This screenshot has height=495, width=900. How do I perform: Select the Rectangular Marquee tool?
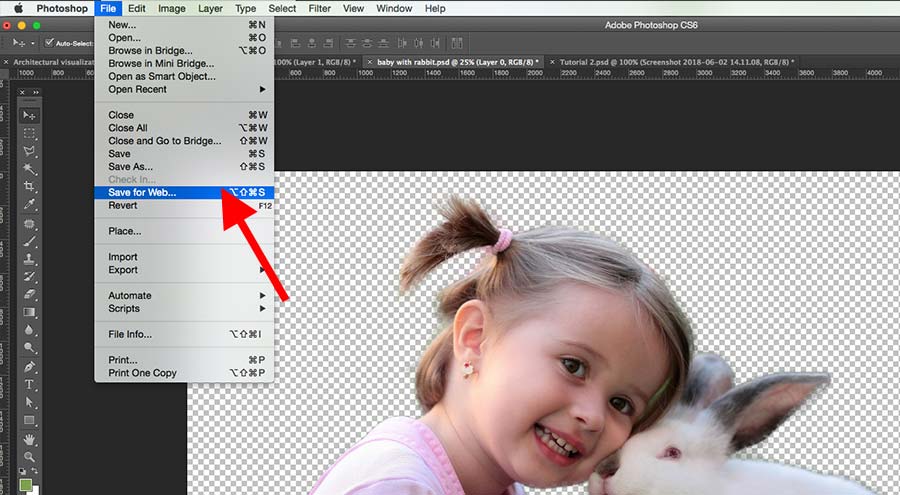pos(29,133)
